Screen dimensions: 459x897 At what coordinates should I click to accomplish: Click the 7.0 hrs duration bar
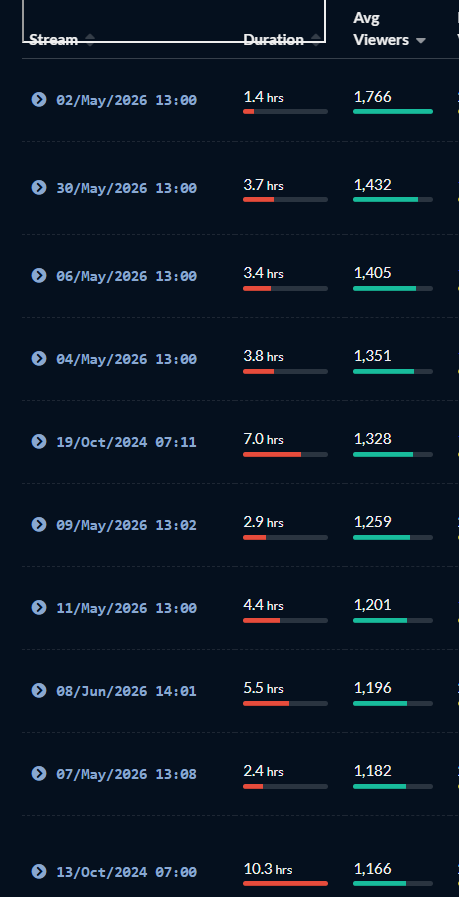286,454
